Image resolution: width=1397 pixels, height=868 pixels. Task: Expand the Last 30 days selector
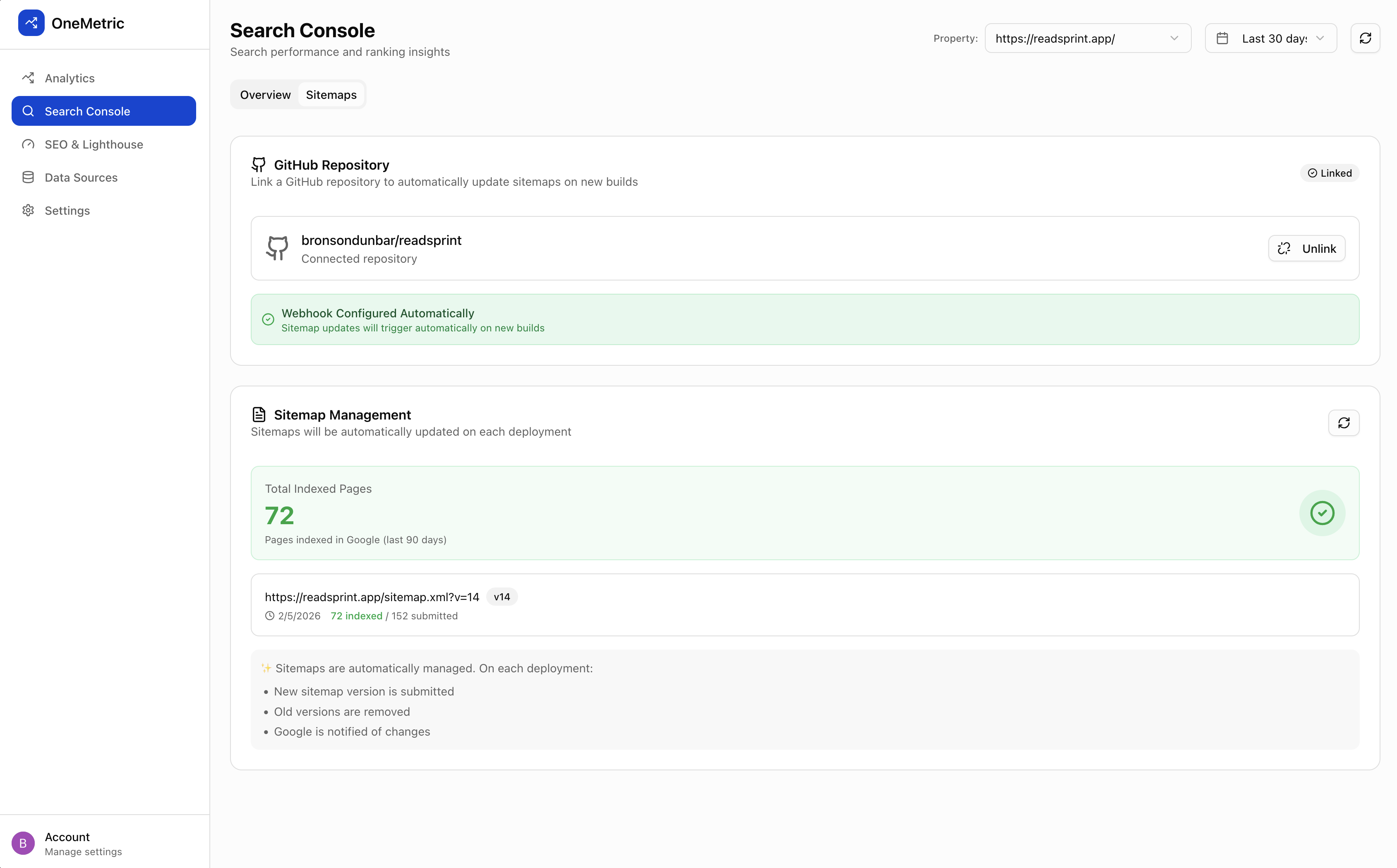(1270, 38)
